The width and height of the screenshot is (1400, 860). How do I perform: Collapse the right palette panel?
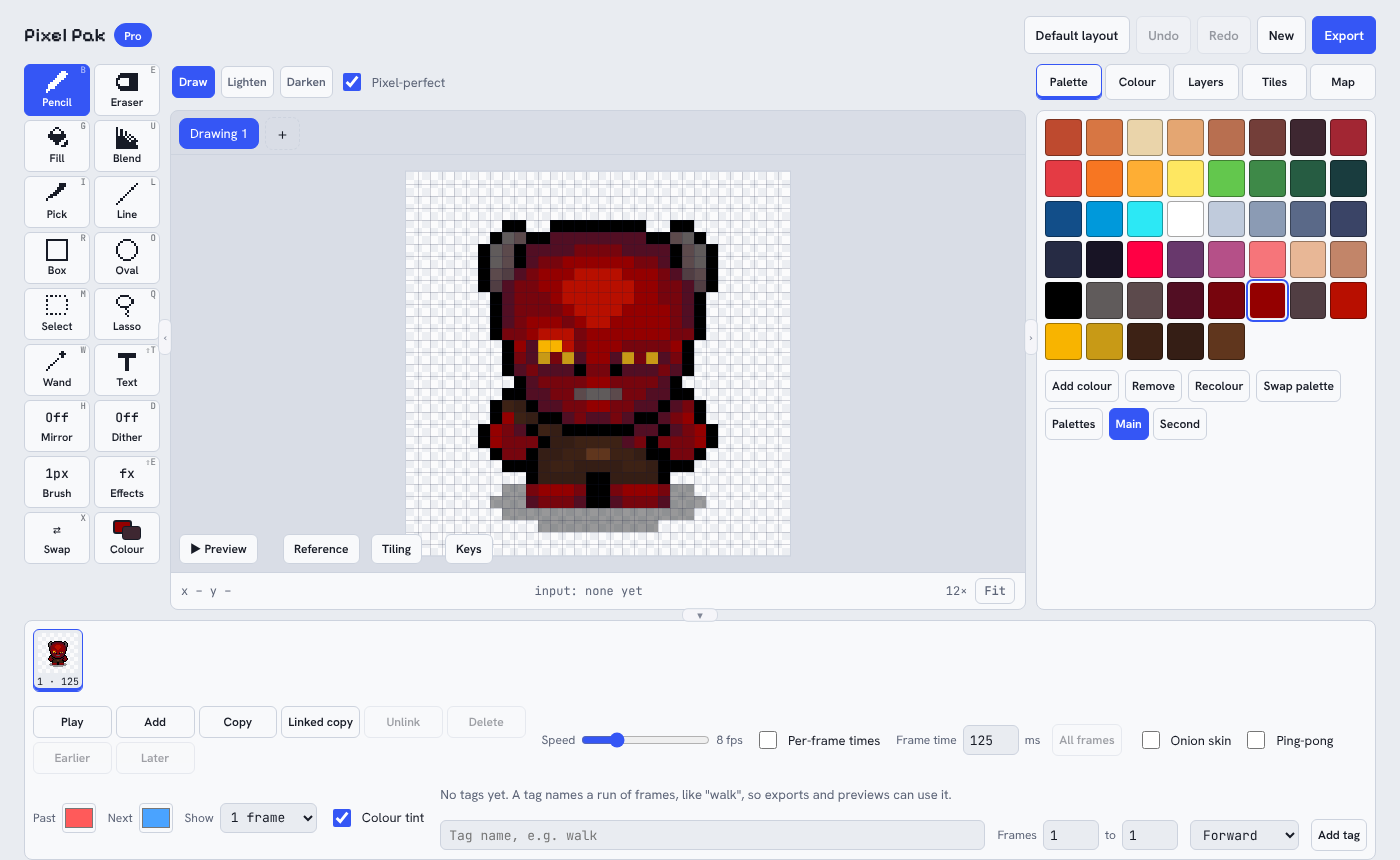1031,338
